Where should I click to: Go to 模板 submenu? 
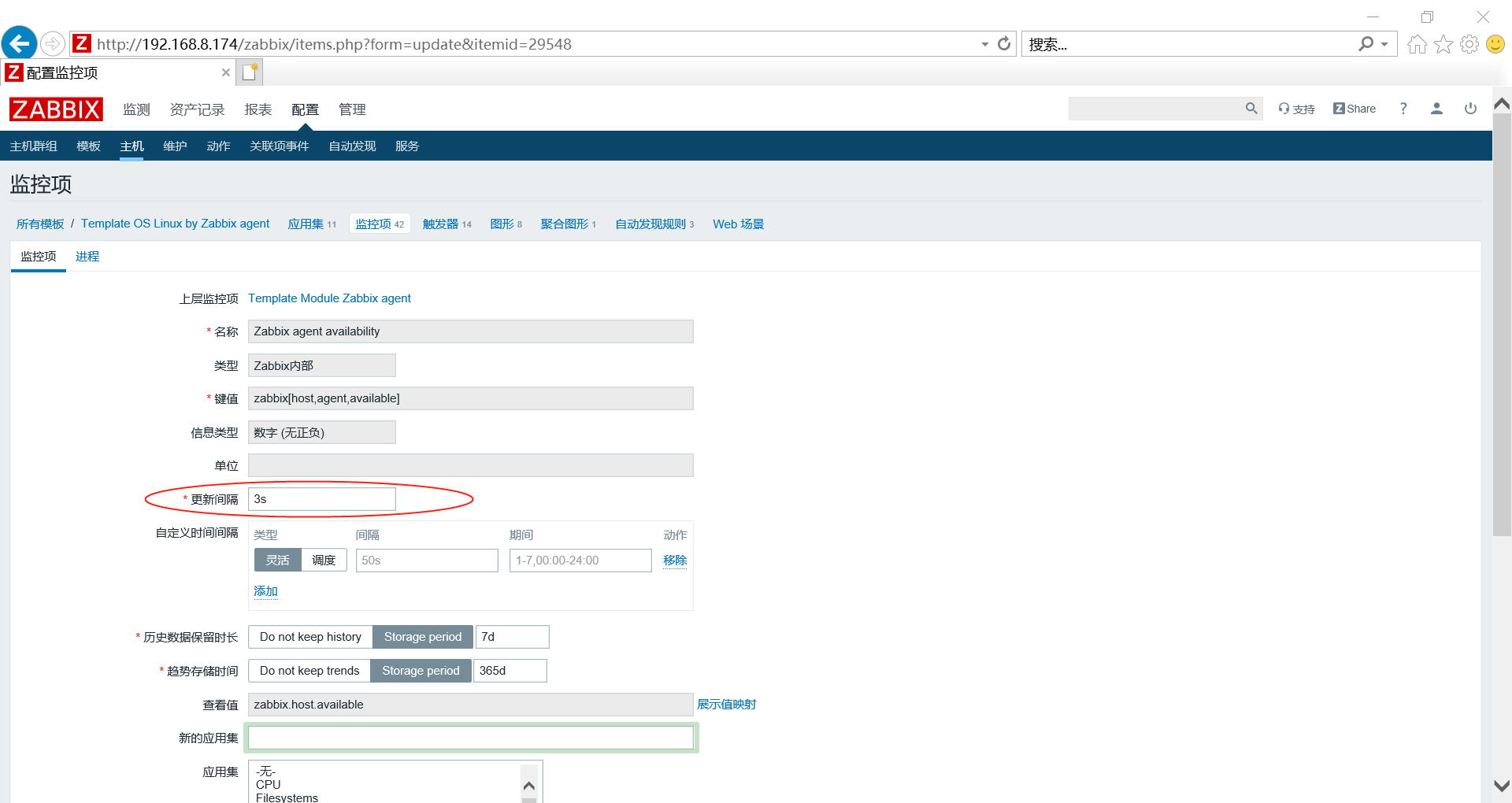point(88,146)
